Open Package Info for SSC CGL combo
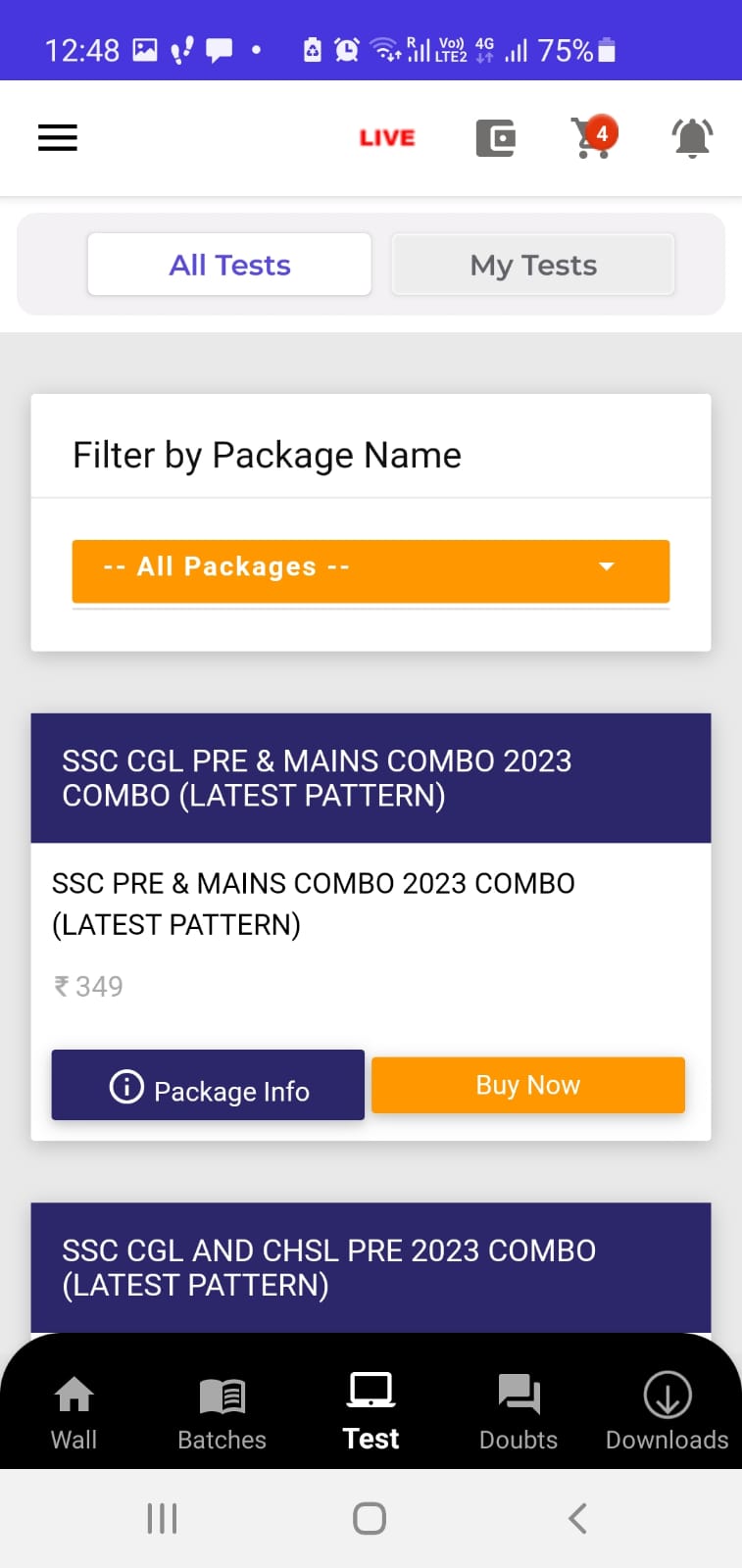Image resolution: width=742 pixels, height=1568 pixels. pos(208,1085)
